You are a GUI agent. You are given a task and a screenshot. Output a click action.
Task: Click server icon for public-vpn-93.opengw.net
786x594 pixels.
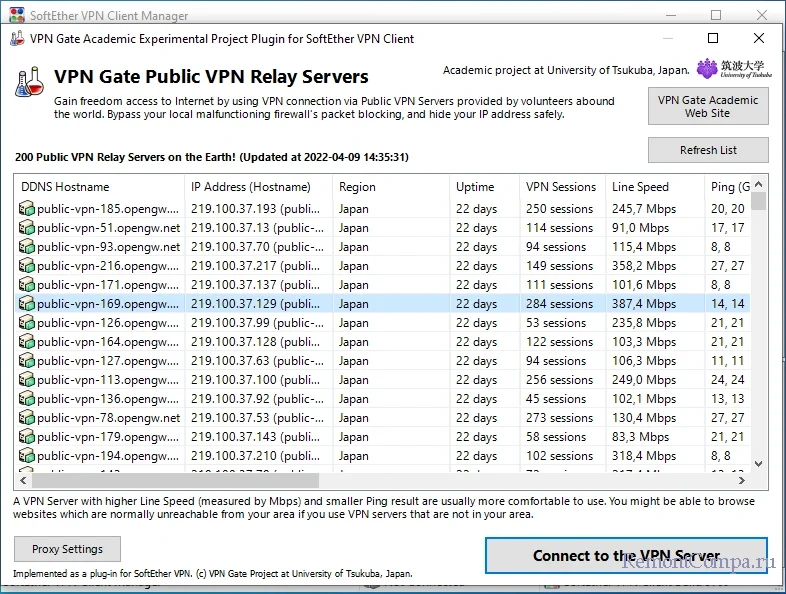[27, 247]
